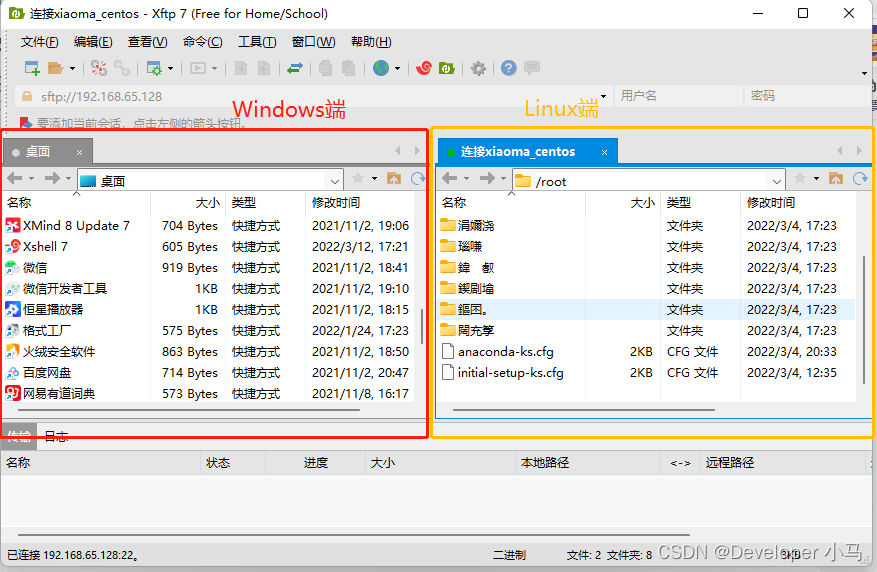Open help with the question mark icon
Viewport: 877px width, 572px height.
point(509,68)
